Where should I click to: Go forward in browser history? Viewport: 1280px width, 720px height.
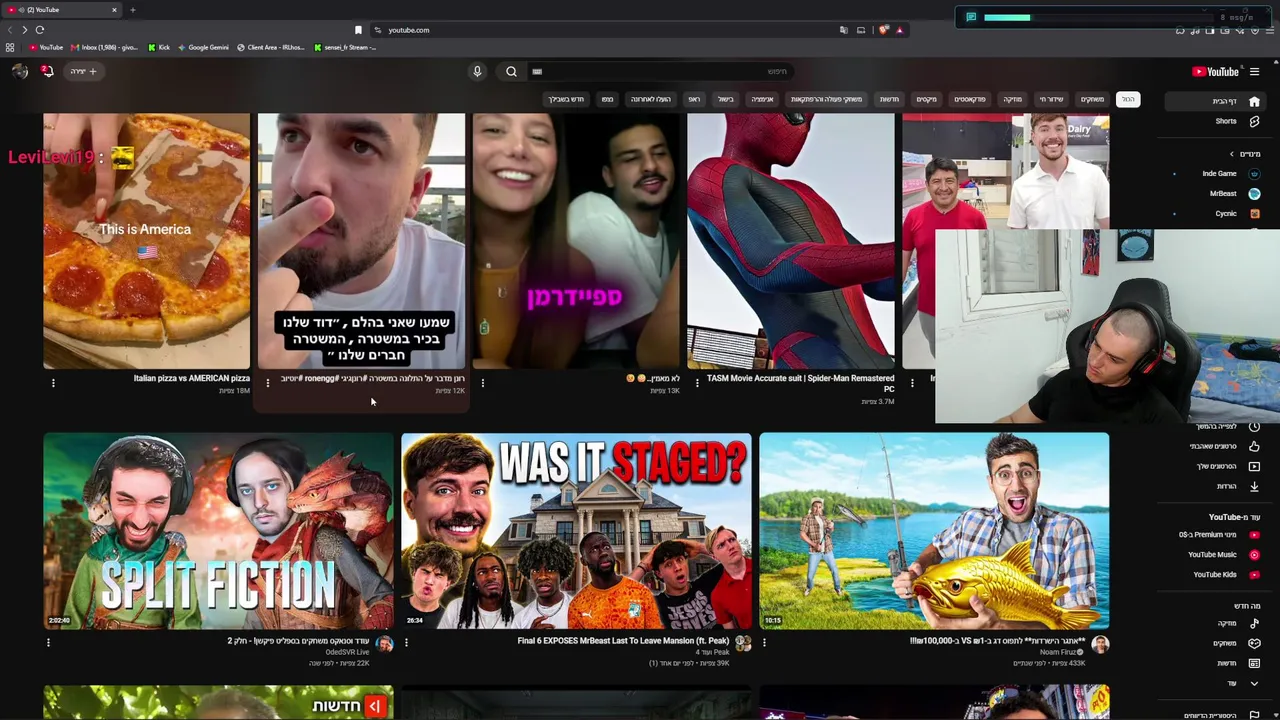tap(24, 30)
